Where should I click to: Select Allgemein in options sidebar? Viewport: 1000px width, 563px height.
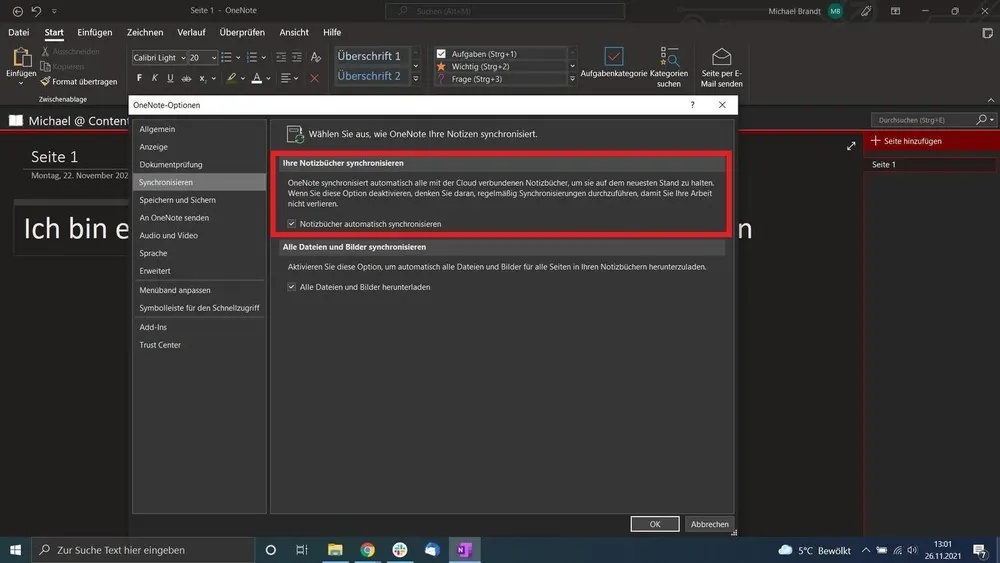click(x=199, y=129)
